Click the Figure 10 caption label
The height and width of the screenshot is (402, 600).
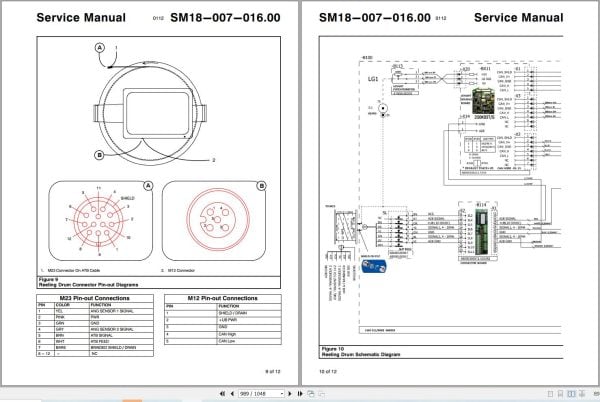coord(333,349)
